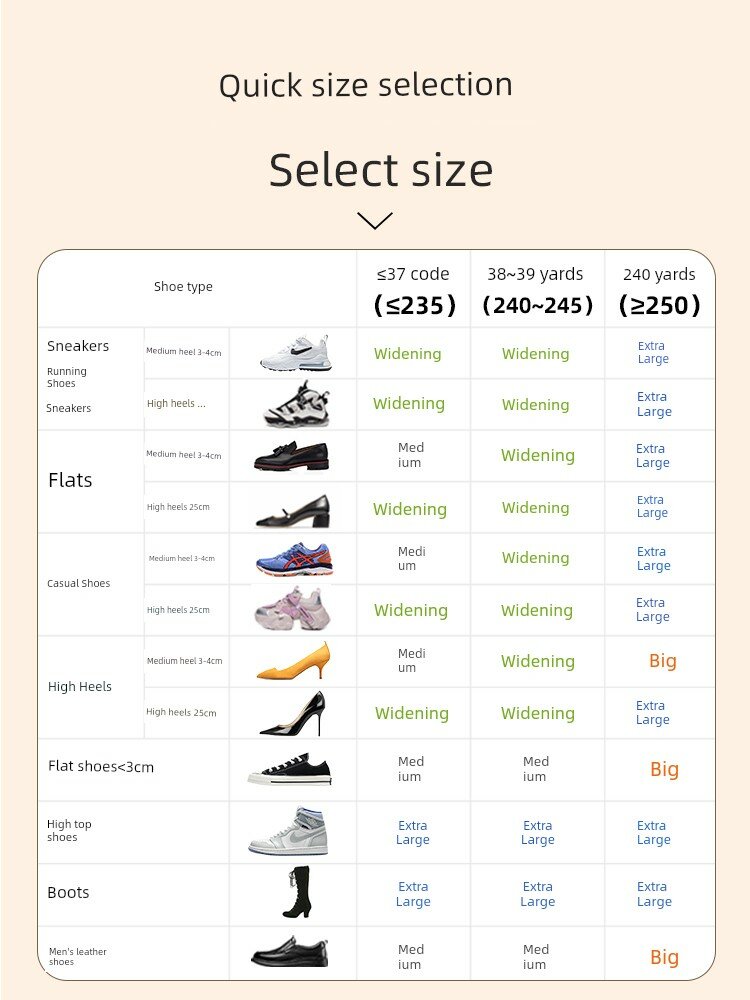The image size is (750, 1000).
Task: Select the Flats category label
Action: (x=70, y=480)
